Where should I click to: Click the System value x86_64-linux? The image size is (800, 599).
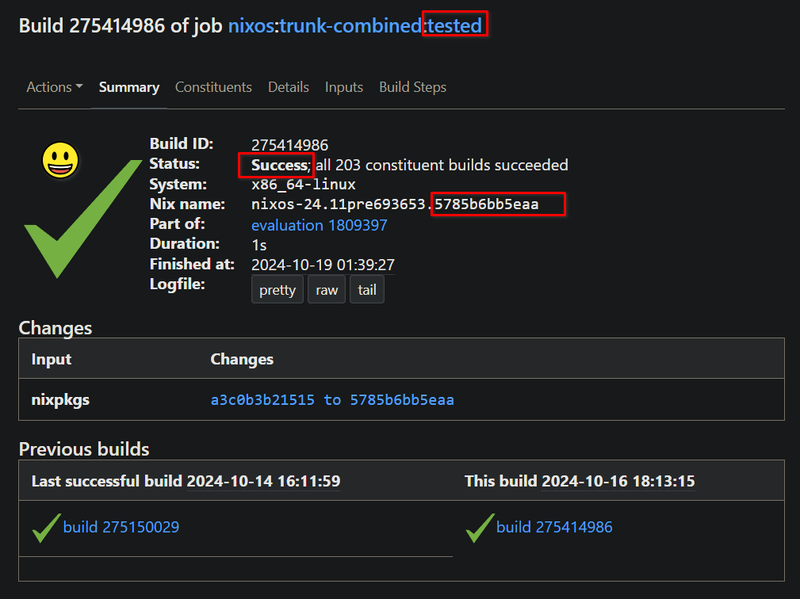point(304,184)
